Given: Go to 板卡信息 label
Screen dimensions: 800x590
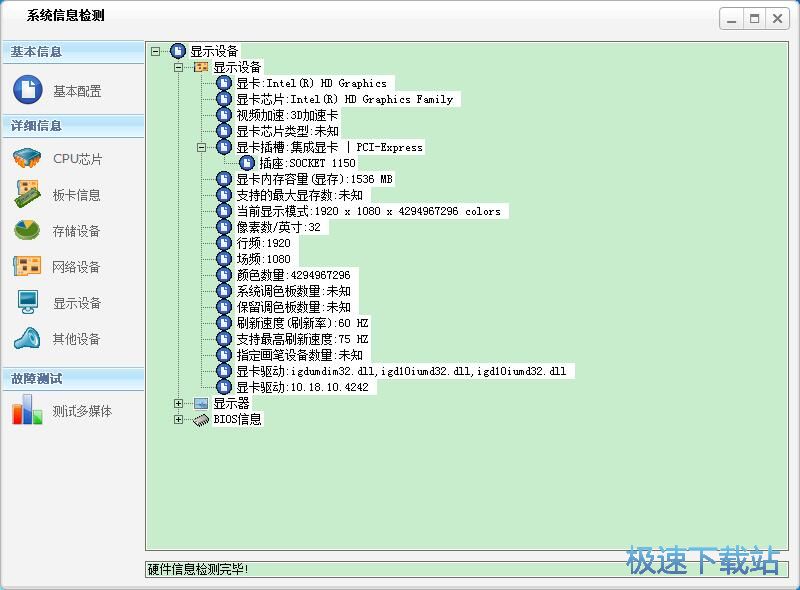Looking at the screenshot, I should 77,195.
